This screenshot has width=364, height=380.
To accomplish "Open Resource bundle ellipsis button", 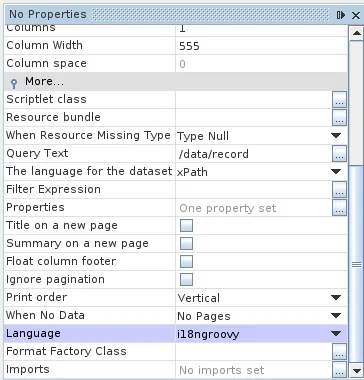I will [x=339, y=118].
